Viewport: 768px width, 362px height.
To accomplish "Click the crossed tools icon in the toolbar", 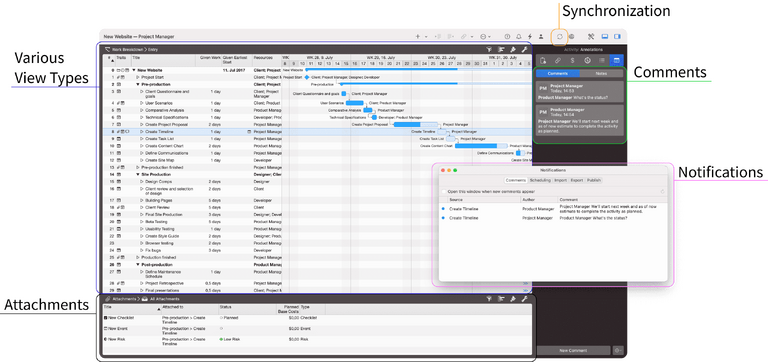I will click(x=591, y=37).
